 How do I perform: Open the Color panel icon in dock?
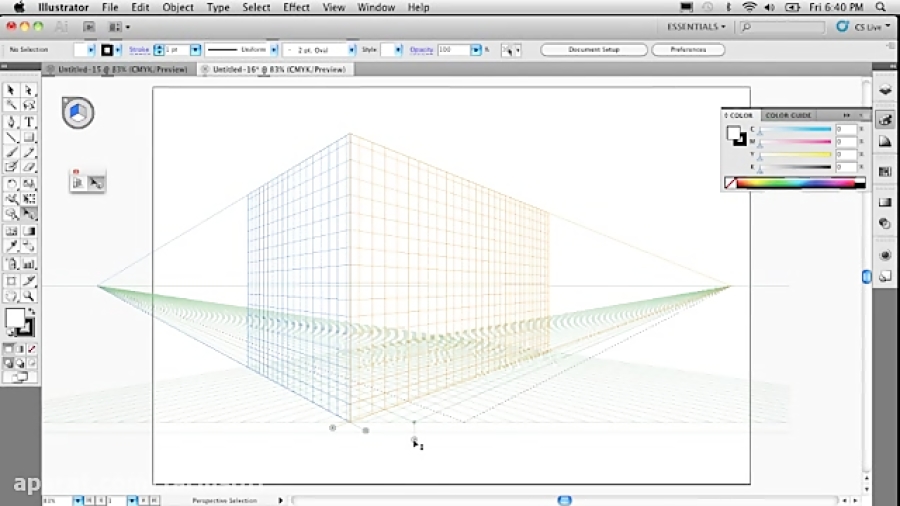[885, 120]
